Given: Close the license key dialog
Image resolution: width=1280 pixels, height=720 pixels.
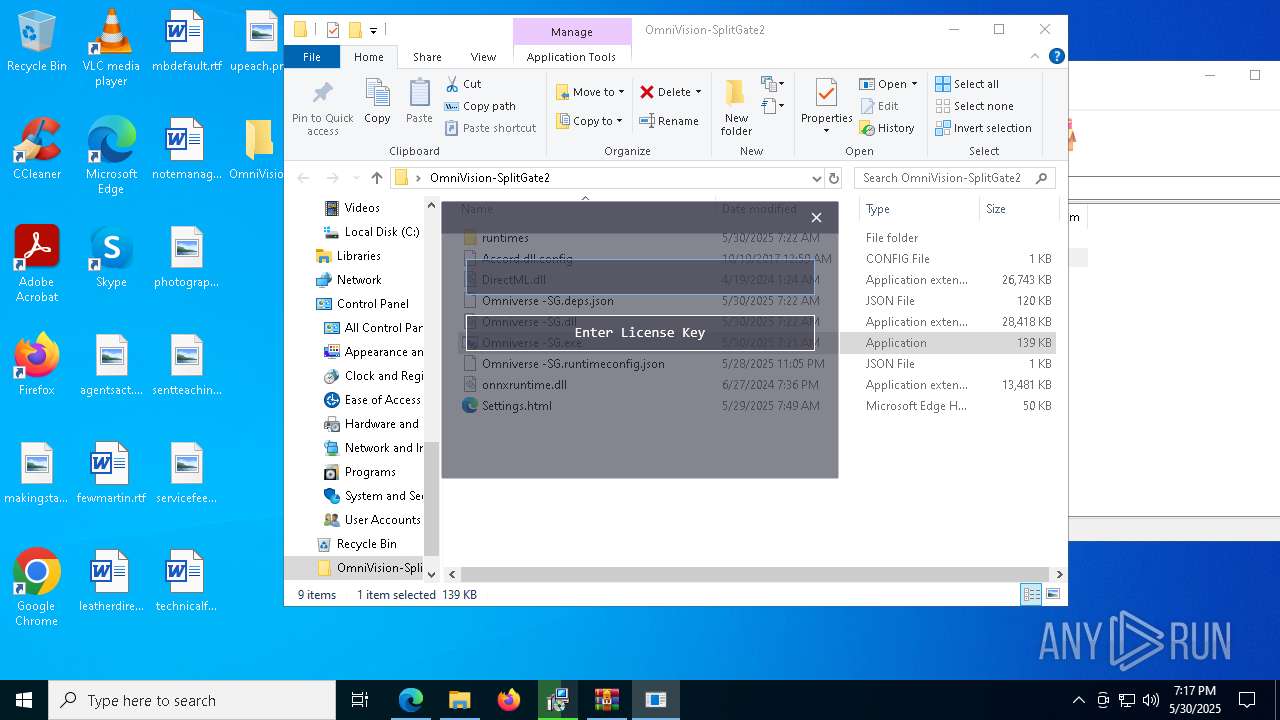Looking at the screenshot, I should [816, 217].
